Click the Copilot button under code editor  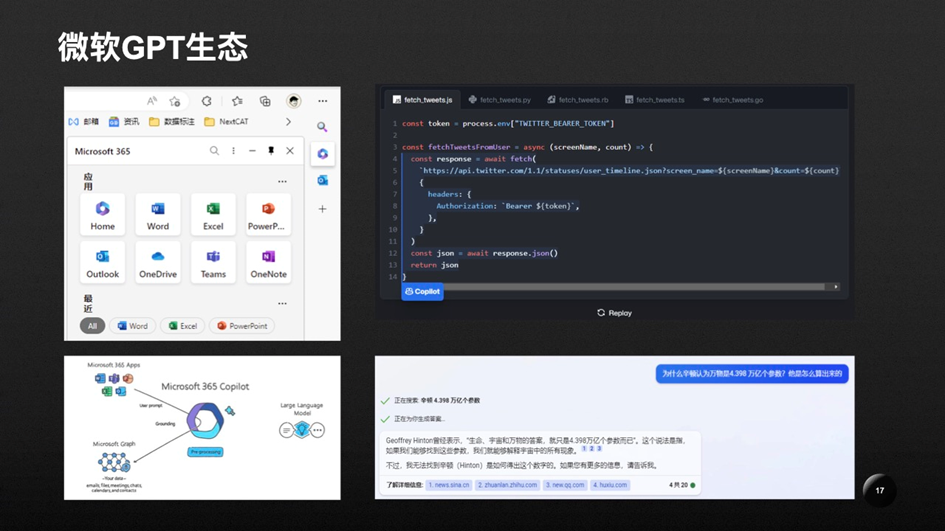click(422, 292)
